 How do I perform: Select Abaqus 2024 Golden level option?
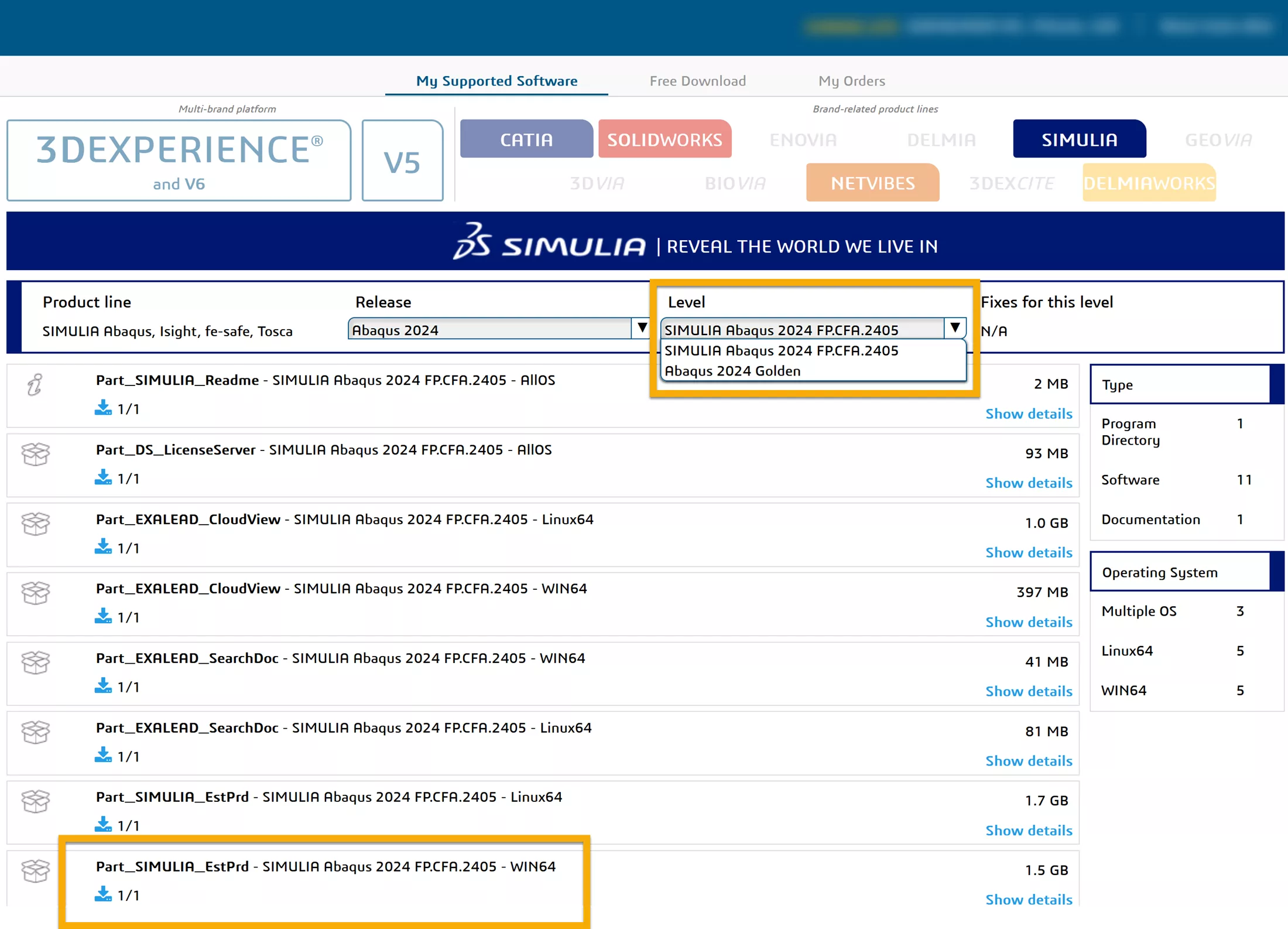pyautogui.click(x=732, y=371)
